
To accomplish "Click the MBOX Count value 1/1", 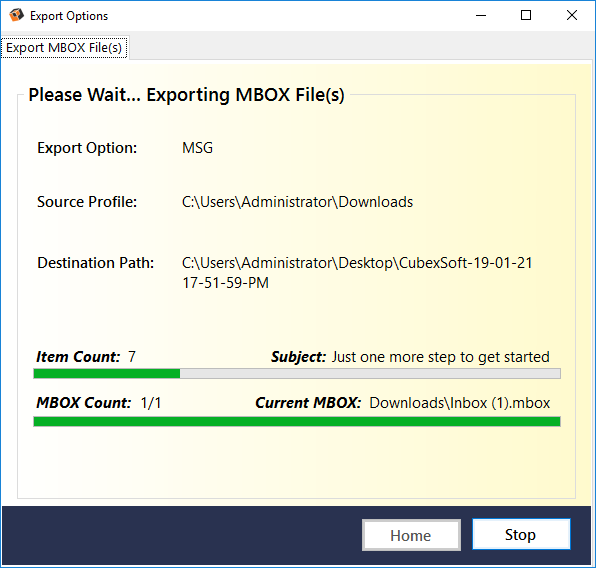I will coord(151,403).
